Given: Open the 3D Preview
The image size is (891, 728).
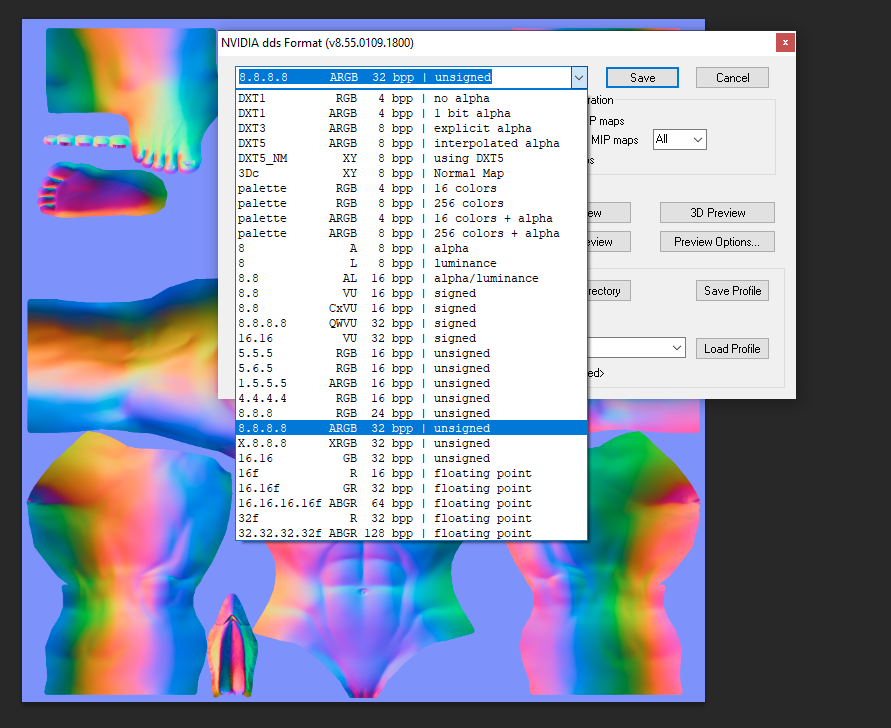Looking at the screenshot, I should coord(717,213).
